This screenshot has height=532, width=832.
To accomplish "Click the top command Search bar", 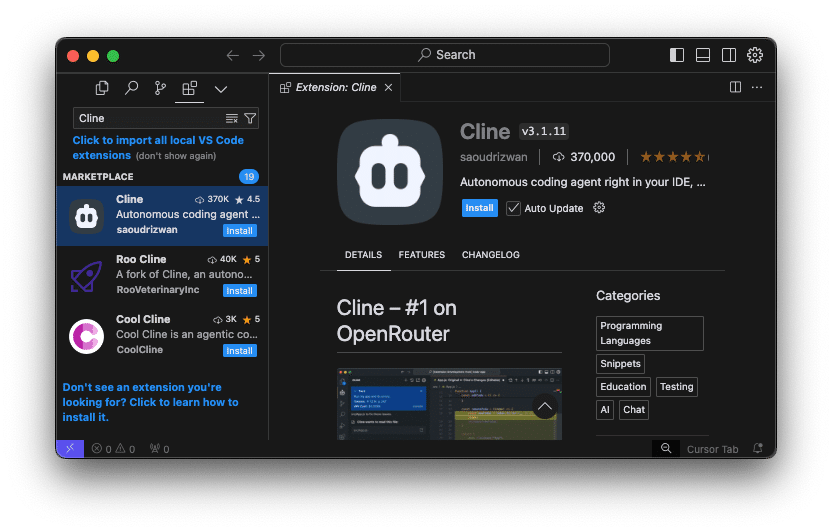I will (445, 55).
